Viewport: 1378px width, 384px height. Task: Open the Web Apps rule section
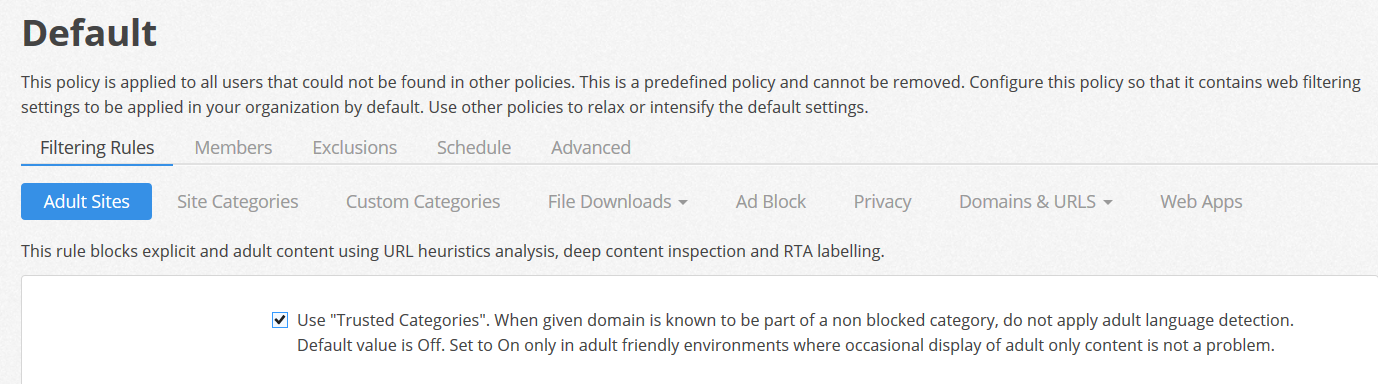[1201, 201]
